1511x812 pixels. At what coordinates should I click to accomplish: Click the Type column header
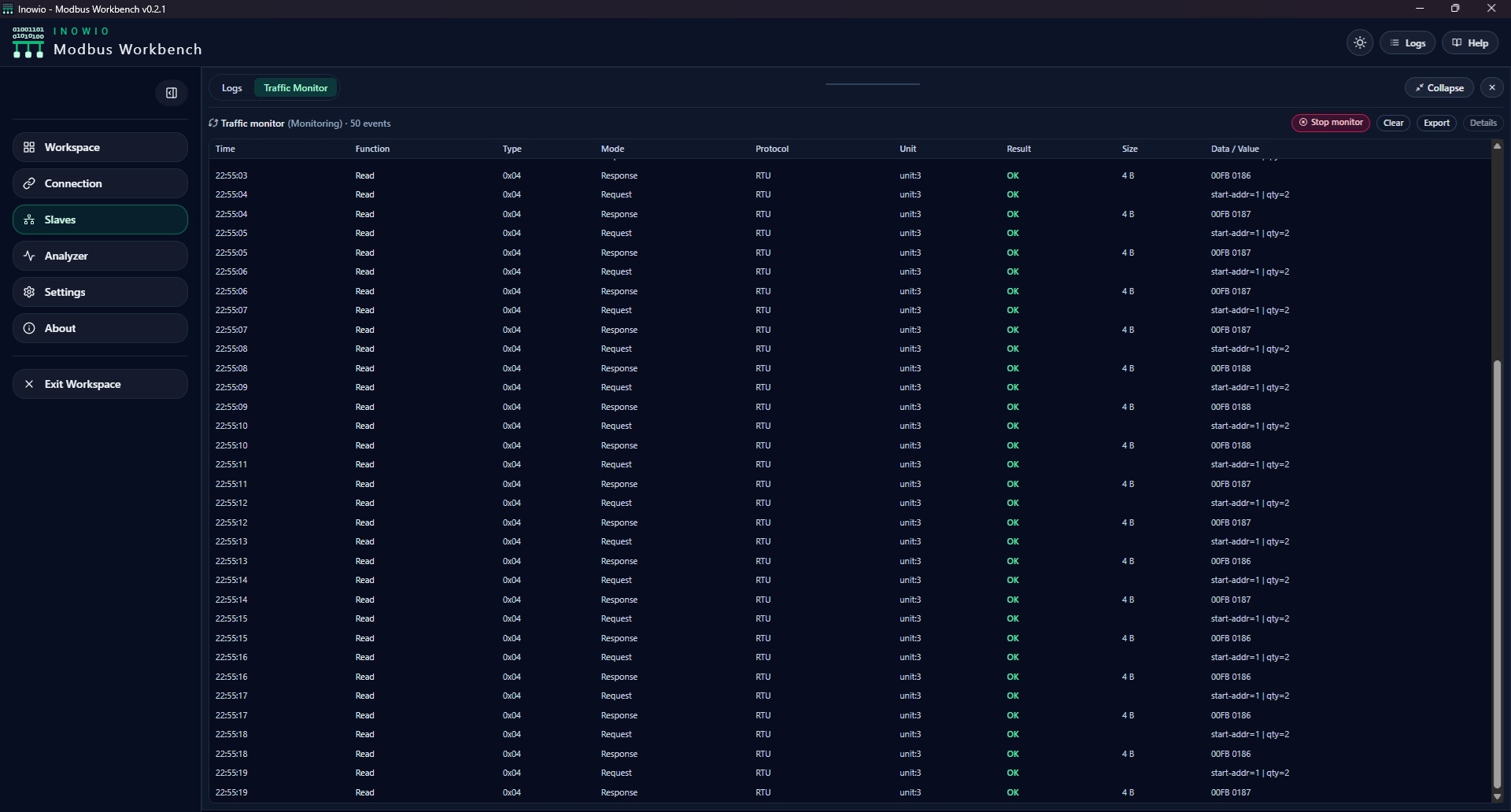[512, 149]
